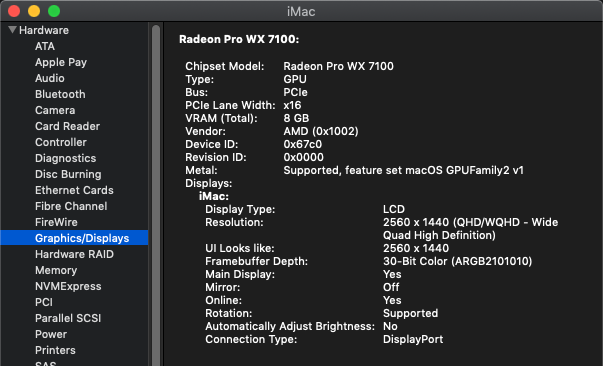This screenshot has height=366, width=603.
Task: Select the Graphics/Displays sidebar item
Action: [x=74, y=238]
